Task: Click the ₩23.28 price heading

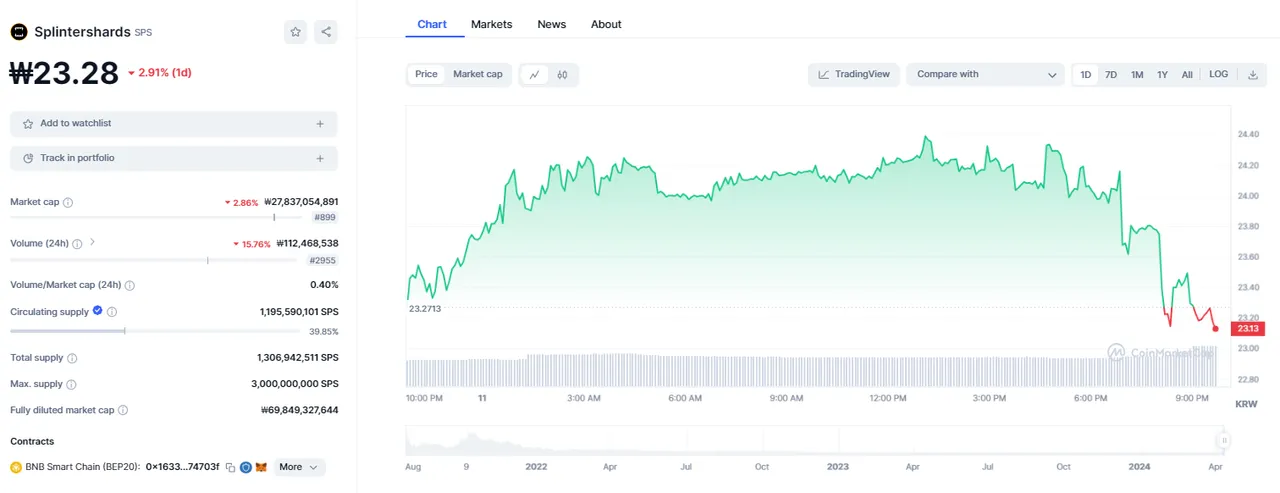Action: (63, 72)
